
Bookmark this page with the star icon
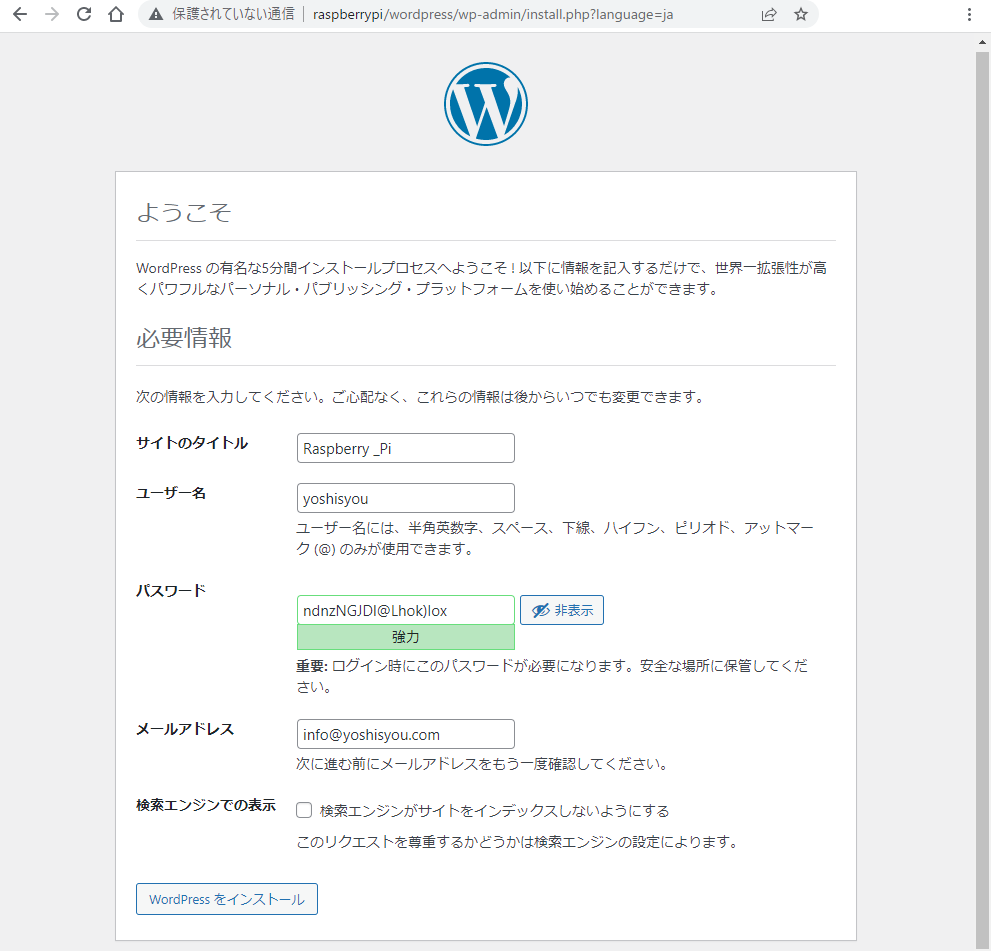point(800,15)
